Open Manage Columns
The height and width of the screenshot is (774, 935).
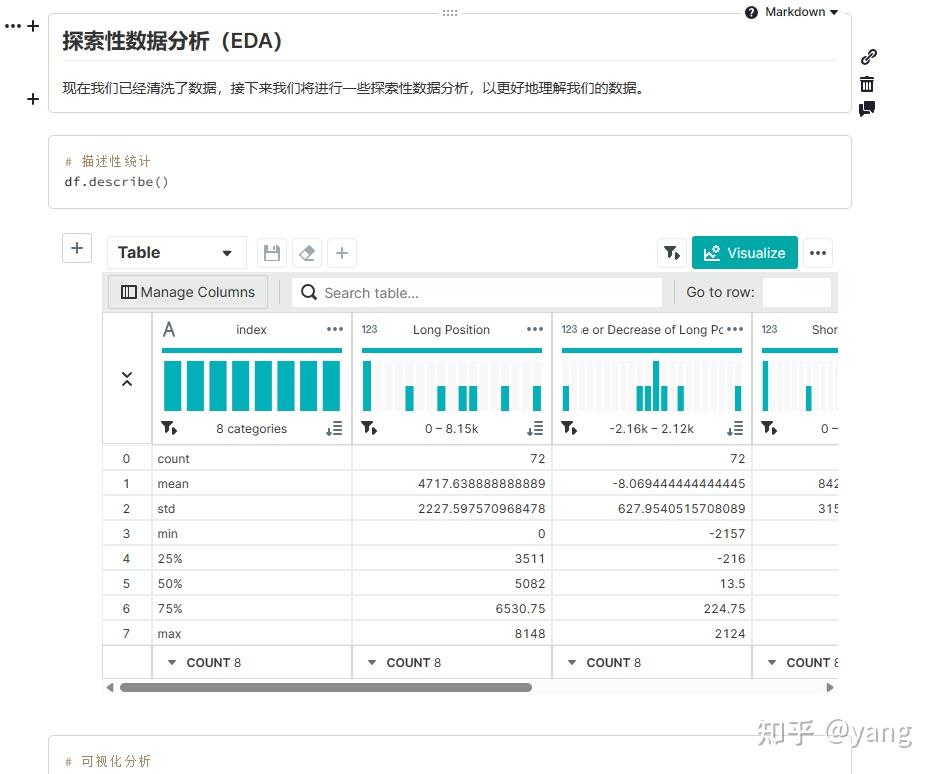(x=187, y=292)
